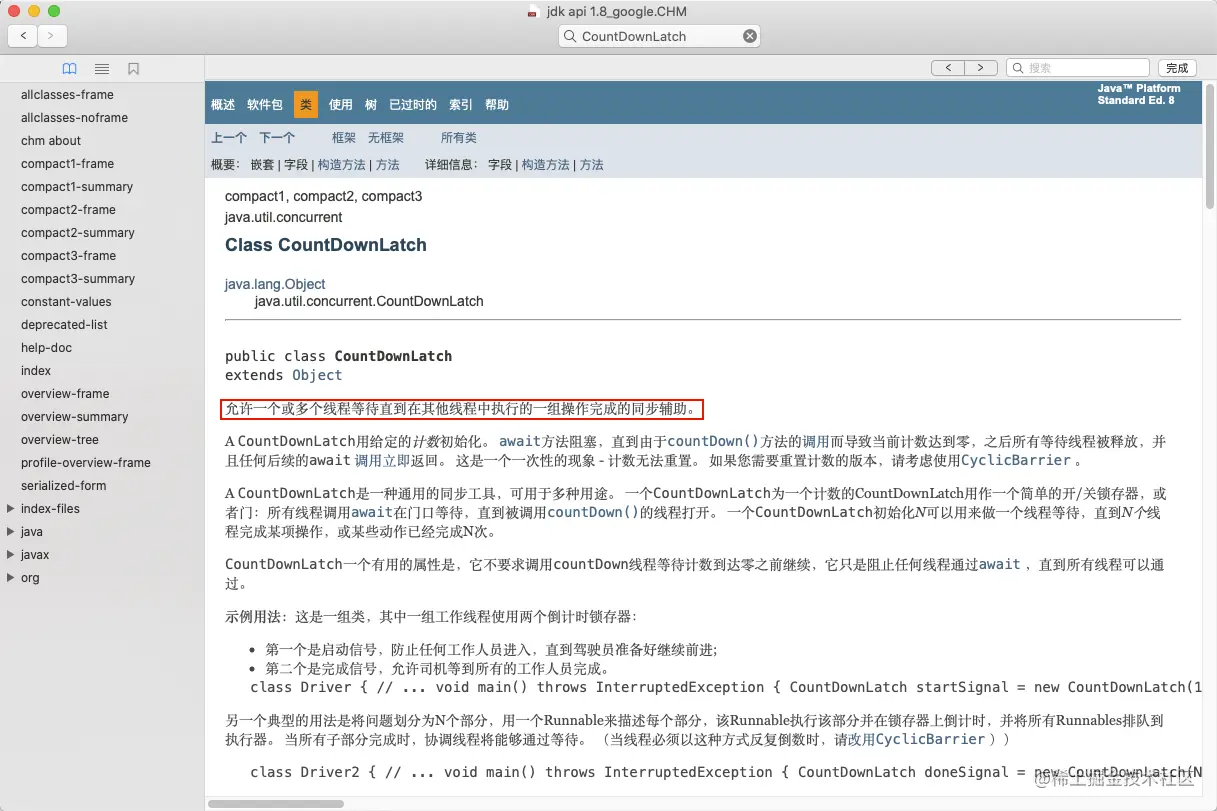
Task: Clear the CountDownLatch search field
Action: tap(749, 36)
